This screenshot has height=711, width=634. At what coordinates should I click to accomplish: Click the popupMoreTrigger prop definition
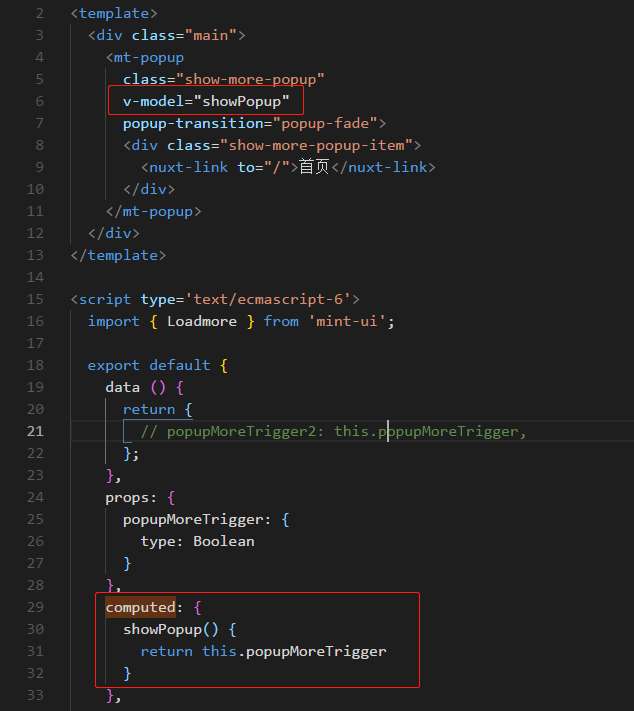click(196, 519)
